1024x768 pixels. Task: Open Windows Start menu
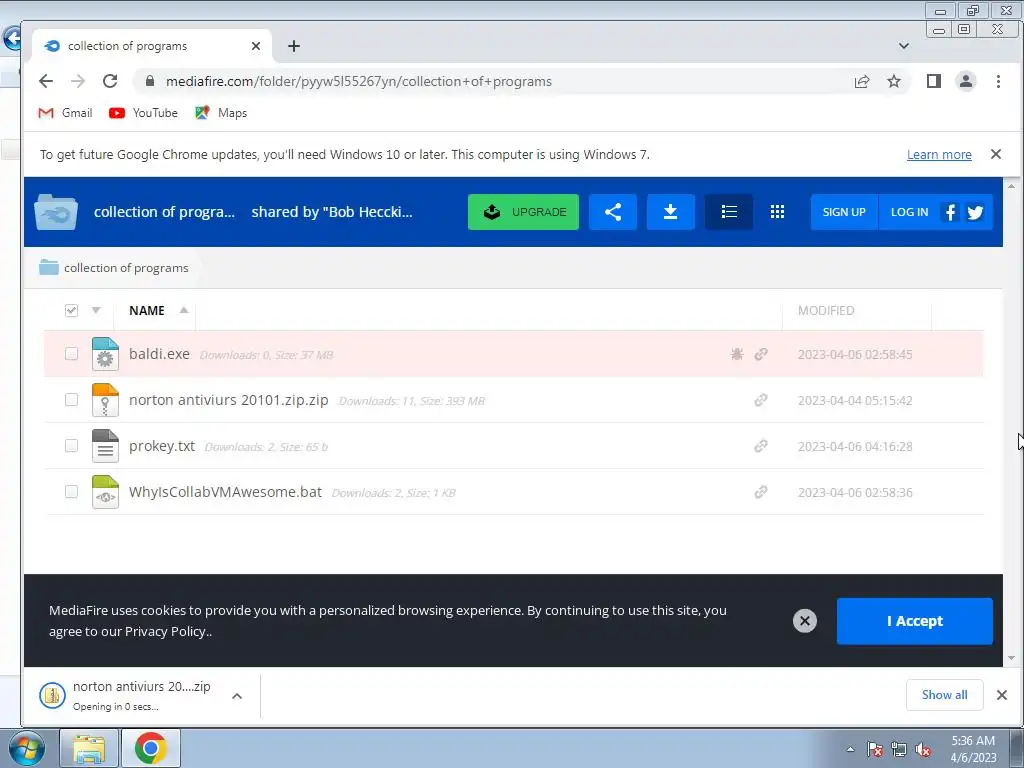click(27, 748)
